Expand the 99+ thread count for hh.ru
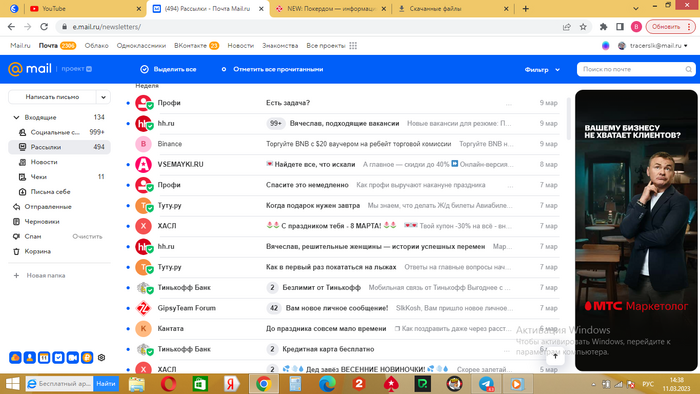The image size is (700, 394). [276, 123]
